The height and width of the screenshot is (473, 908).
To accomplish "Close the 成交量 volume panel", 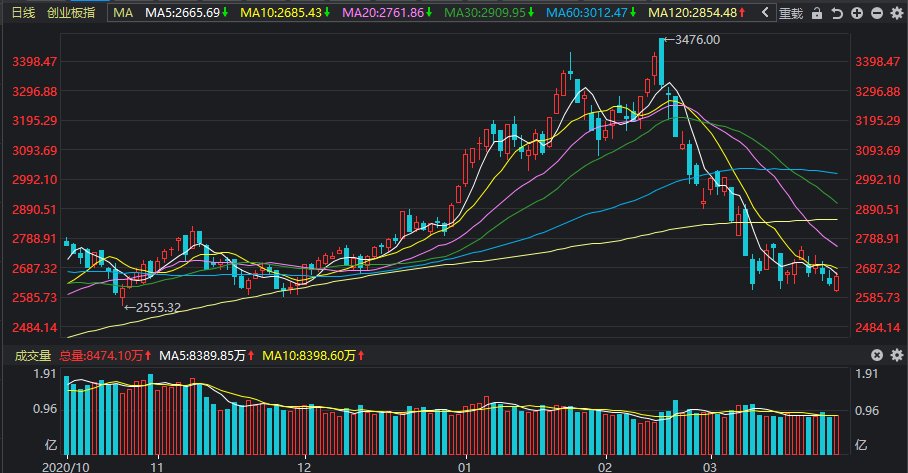I will click(x=877, y=355).
